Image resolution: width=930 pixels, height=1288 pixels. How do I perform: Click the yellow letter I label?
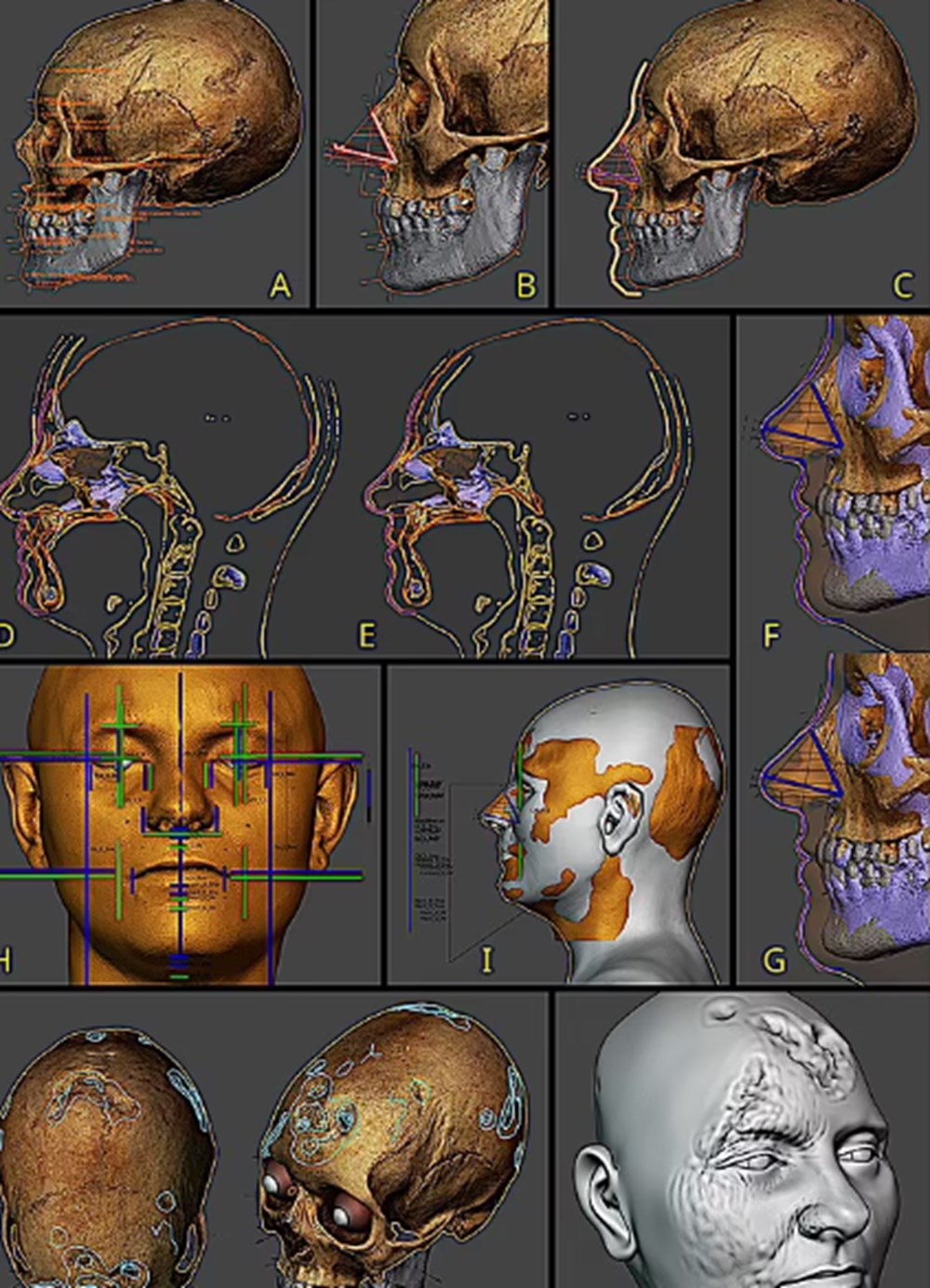tap(486, 961)
